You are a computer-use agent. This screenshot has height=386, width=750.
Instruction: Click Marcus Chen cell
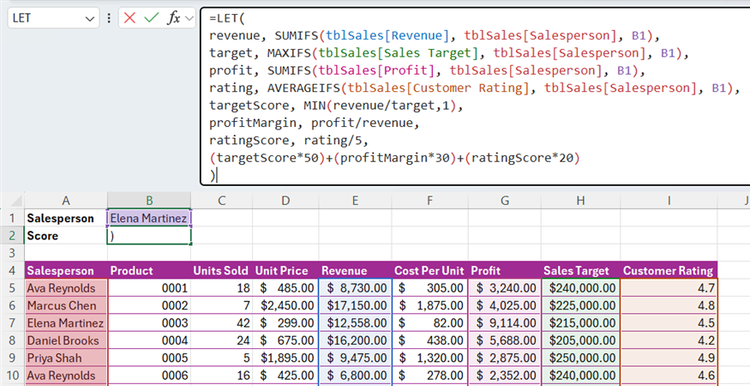66,306
